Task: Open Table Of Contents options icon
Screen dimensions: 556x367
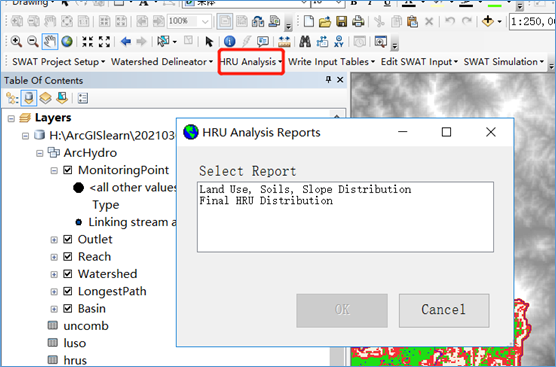Action: [x=83, y=98]
